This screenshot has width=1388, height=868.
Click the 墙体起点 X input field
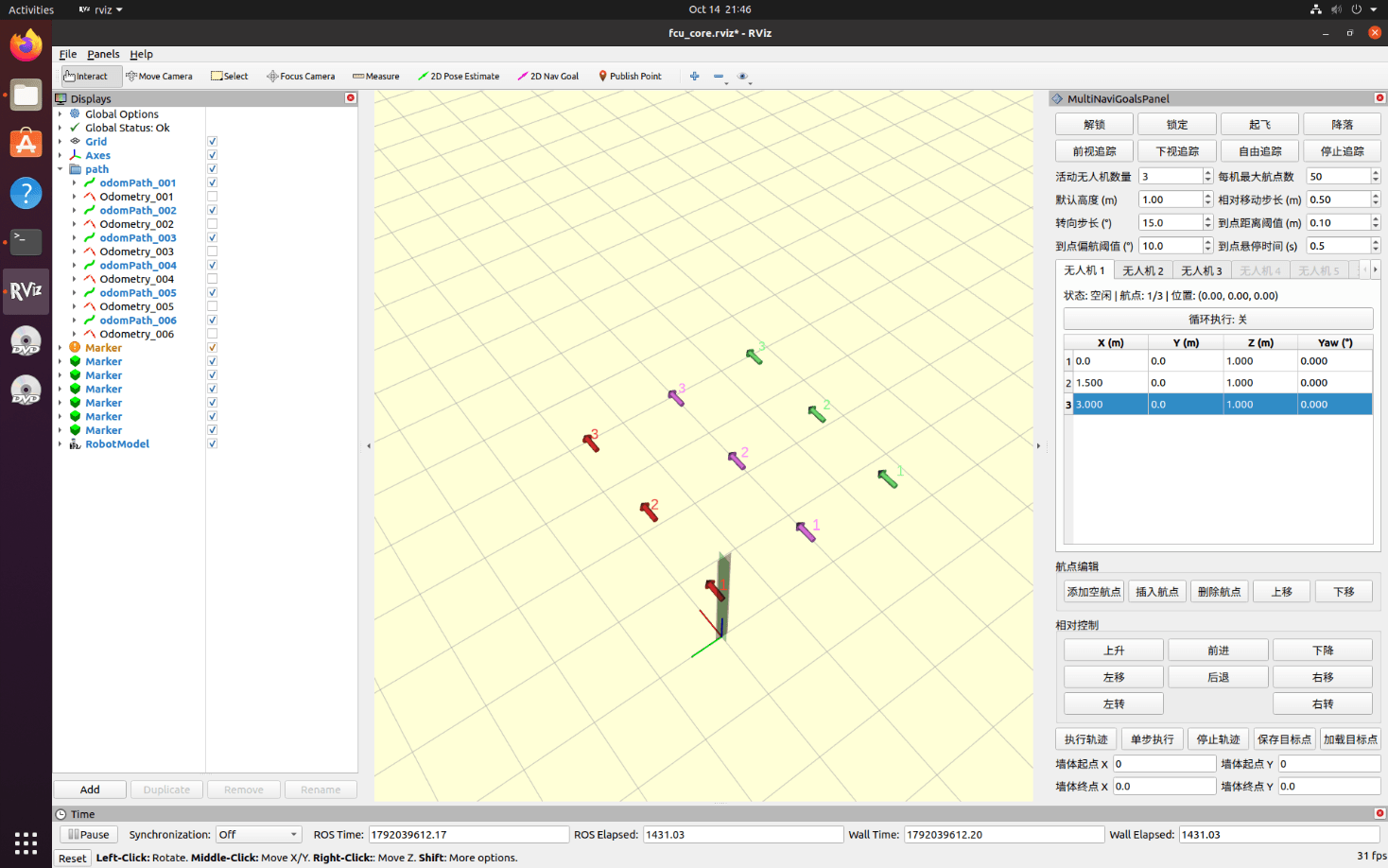tap(1164, 764)
